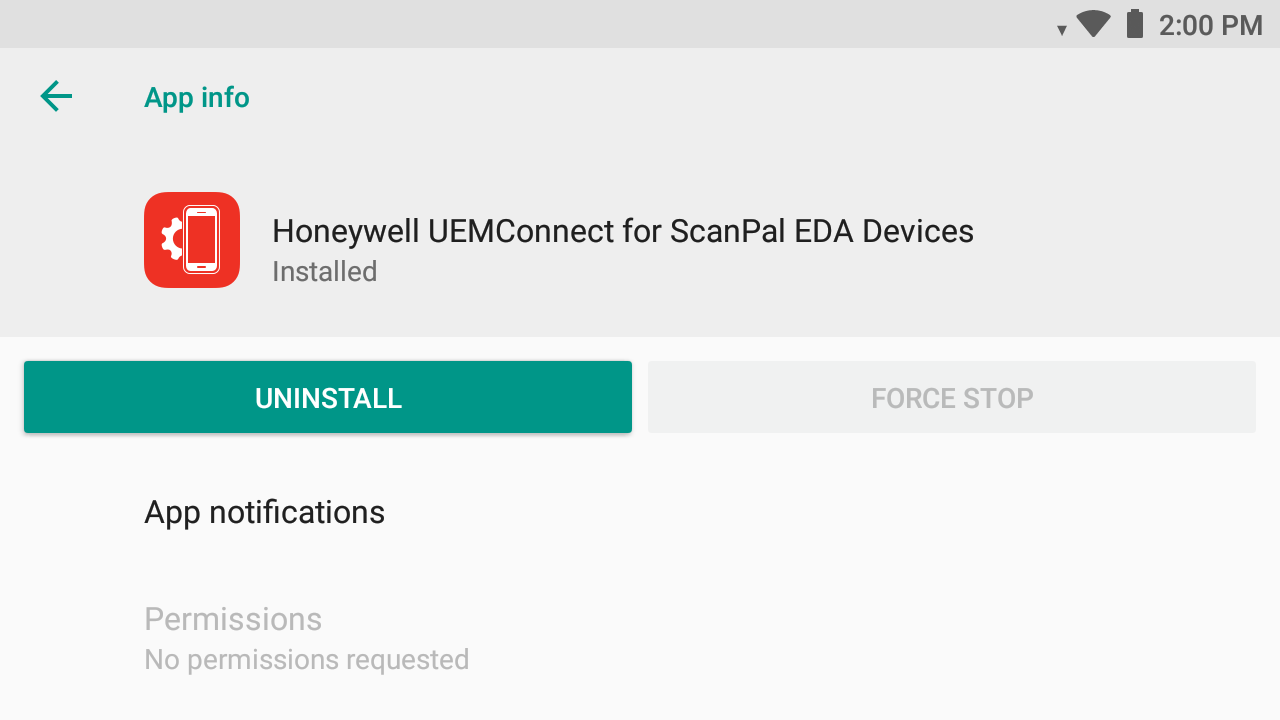
Task: Click "EDA Devices" in the app name
Action: [884, 232]
